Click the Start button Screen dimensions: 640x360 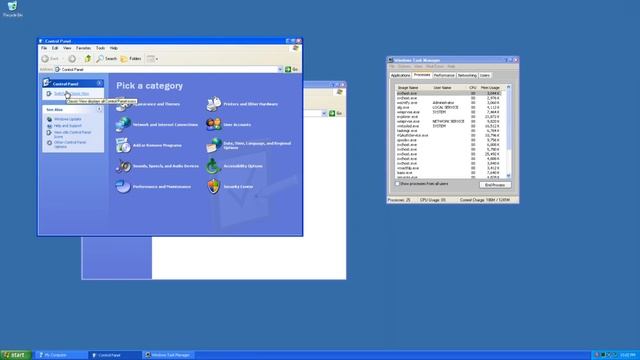pos(16,355)
